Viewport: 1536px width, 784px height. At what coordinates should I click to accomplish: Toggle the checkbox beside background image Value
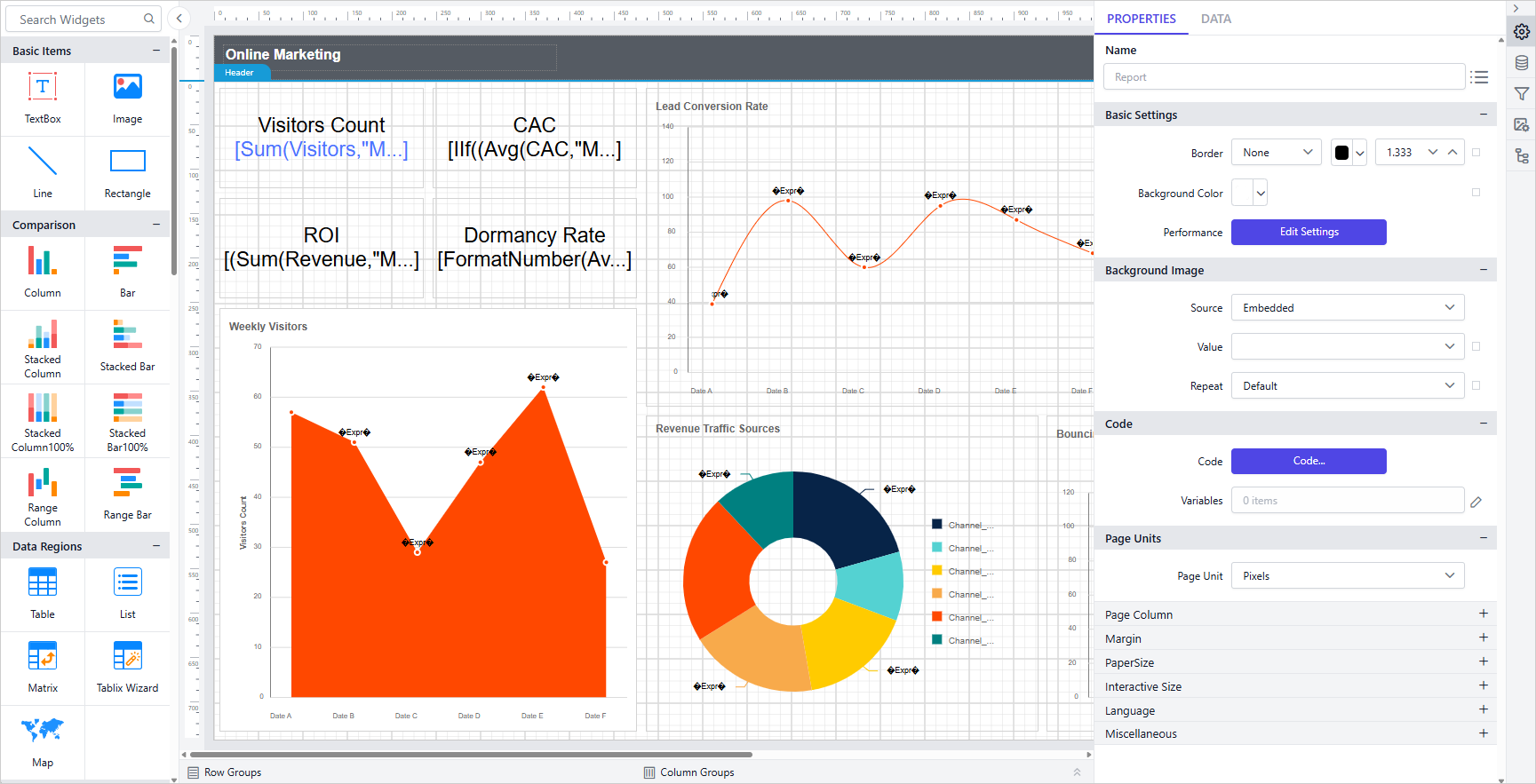pos(1476,346)
